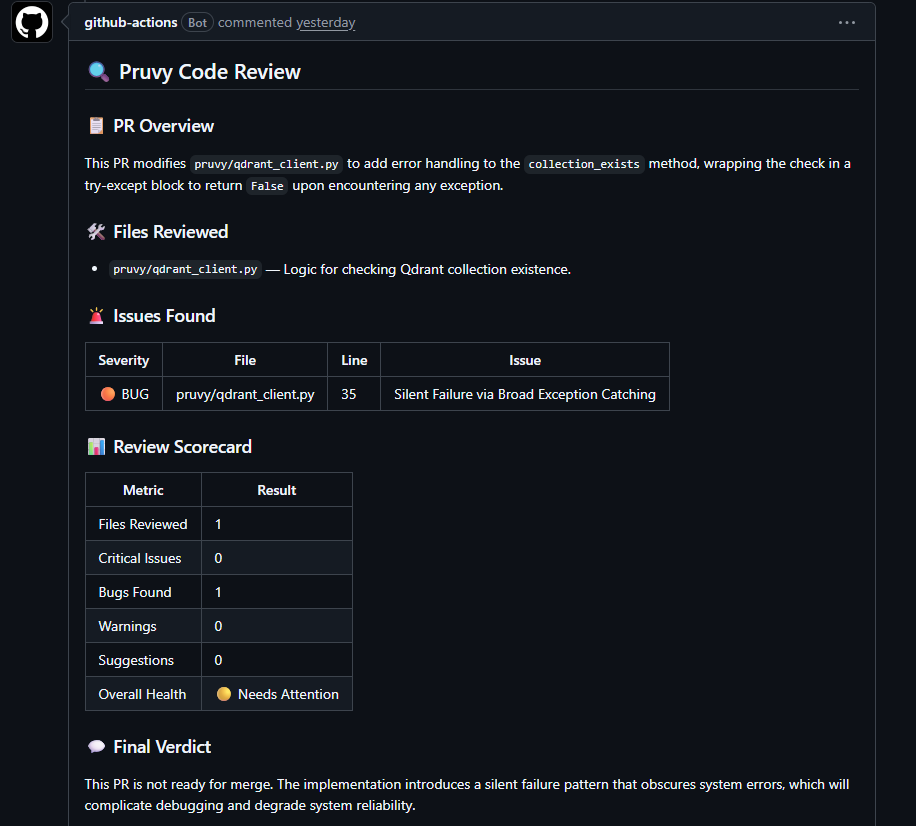Click the pruvy/qdrant_client.py cell in Issues table
916x826 pixels.
(245, 394)
